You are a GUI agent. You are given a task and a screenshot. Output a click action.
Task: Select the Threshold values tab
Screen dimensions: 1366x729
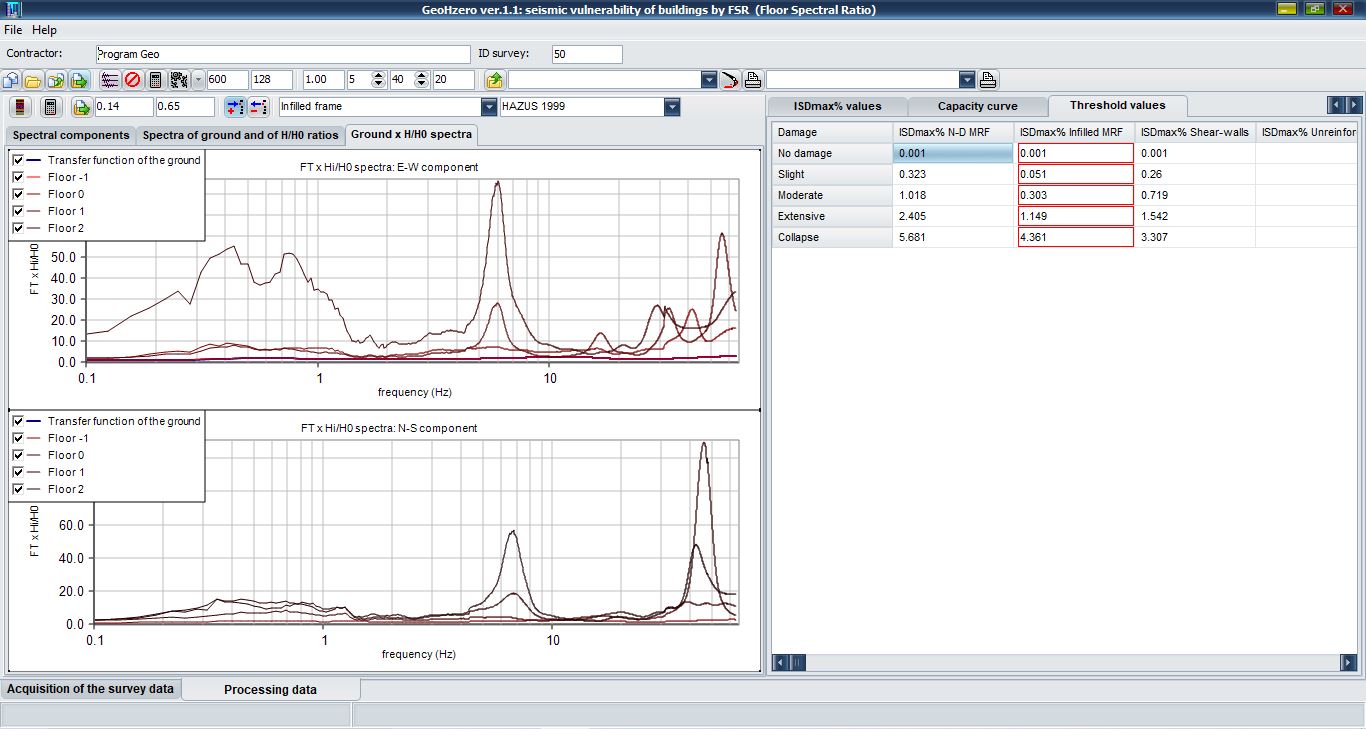(1117, 105)
